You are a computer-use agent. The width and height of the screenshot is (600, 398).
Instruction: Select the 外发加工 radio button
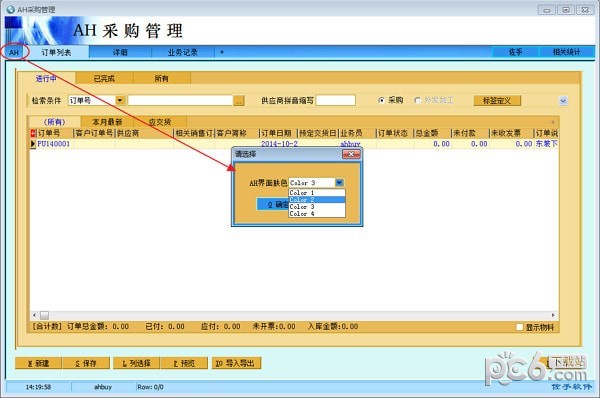(417, 100)
